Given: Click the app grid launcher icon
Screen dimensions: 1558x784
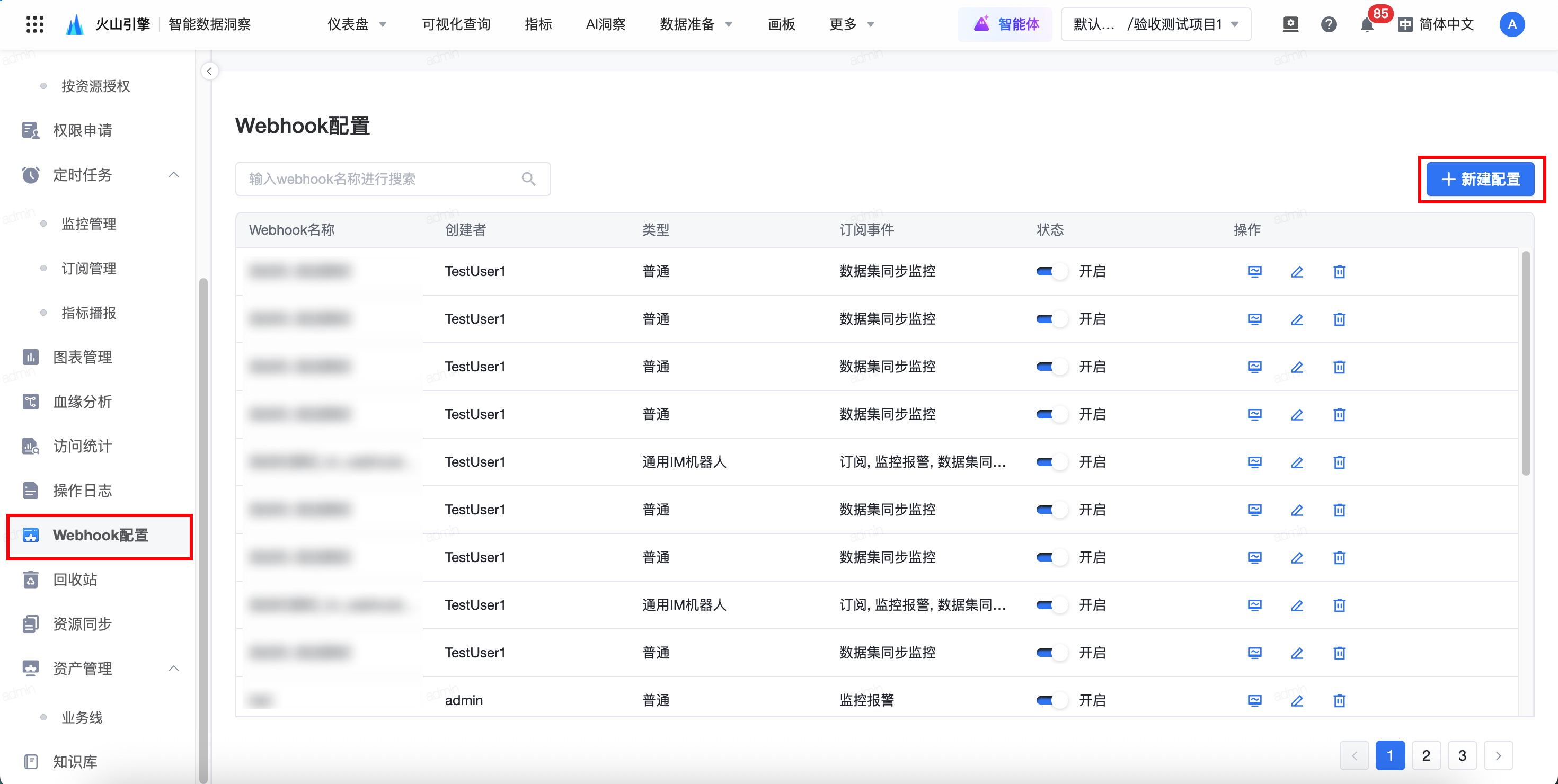Looking at the screenshot, I should pyautogui.click(x=35, y=25).
